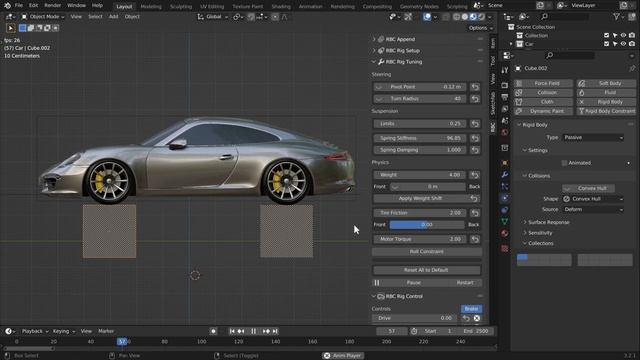The image size is (640, 360).
Task: Add Soft Body physics
Action: click(607, 83)
